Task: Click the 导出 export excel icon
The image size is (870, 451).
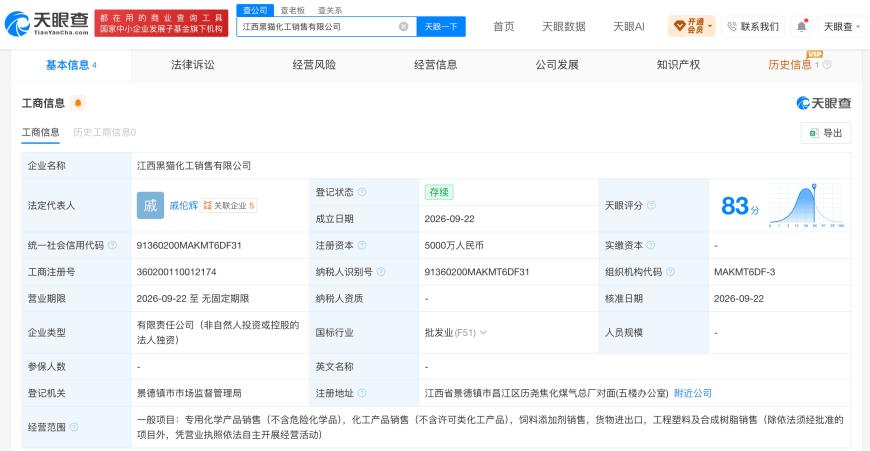Action: coord(814,133)
